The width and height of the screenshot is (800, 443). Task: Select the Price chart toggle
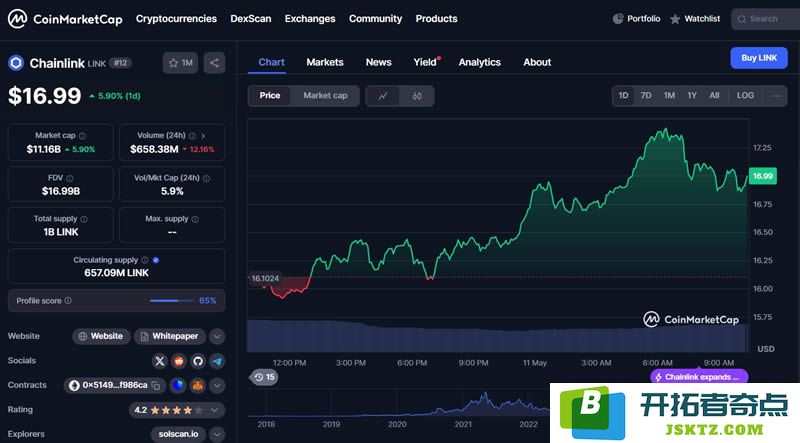(269, 95)
